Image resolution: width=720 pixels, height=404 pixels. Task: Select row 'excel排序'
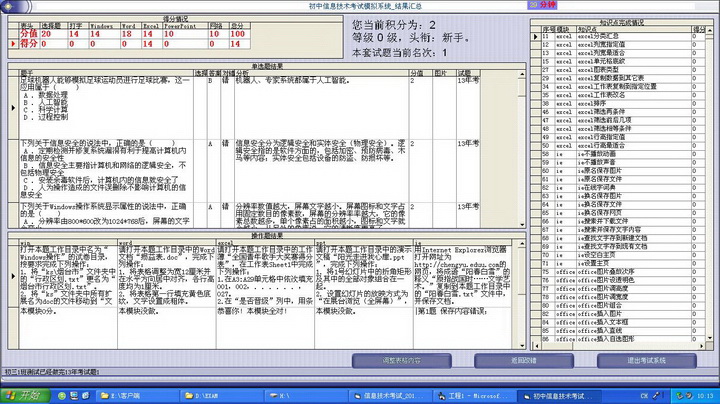click(618, 103)
